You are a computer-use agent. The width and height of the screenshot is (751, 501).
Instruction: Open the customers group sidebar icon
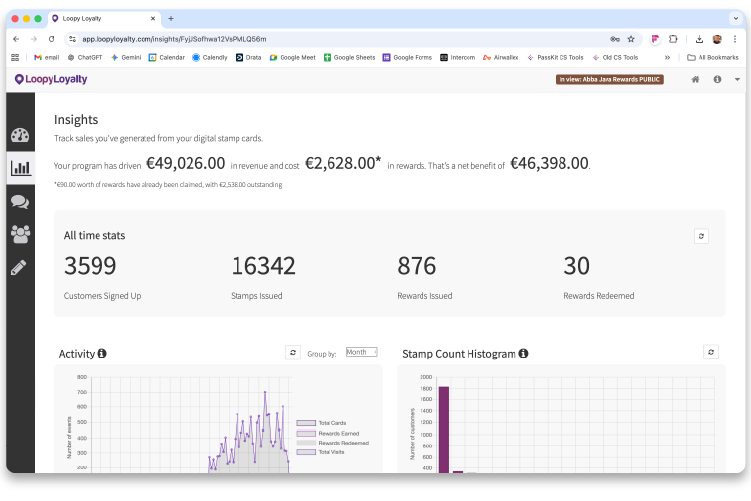click(x=20, y=234)
